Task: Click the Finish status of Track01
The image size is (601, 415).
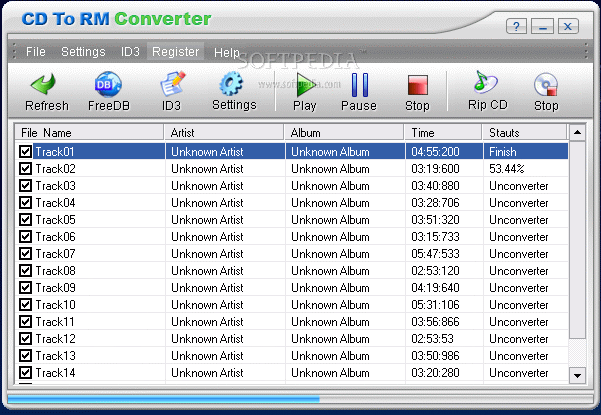Action: (x=503, y=152)
